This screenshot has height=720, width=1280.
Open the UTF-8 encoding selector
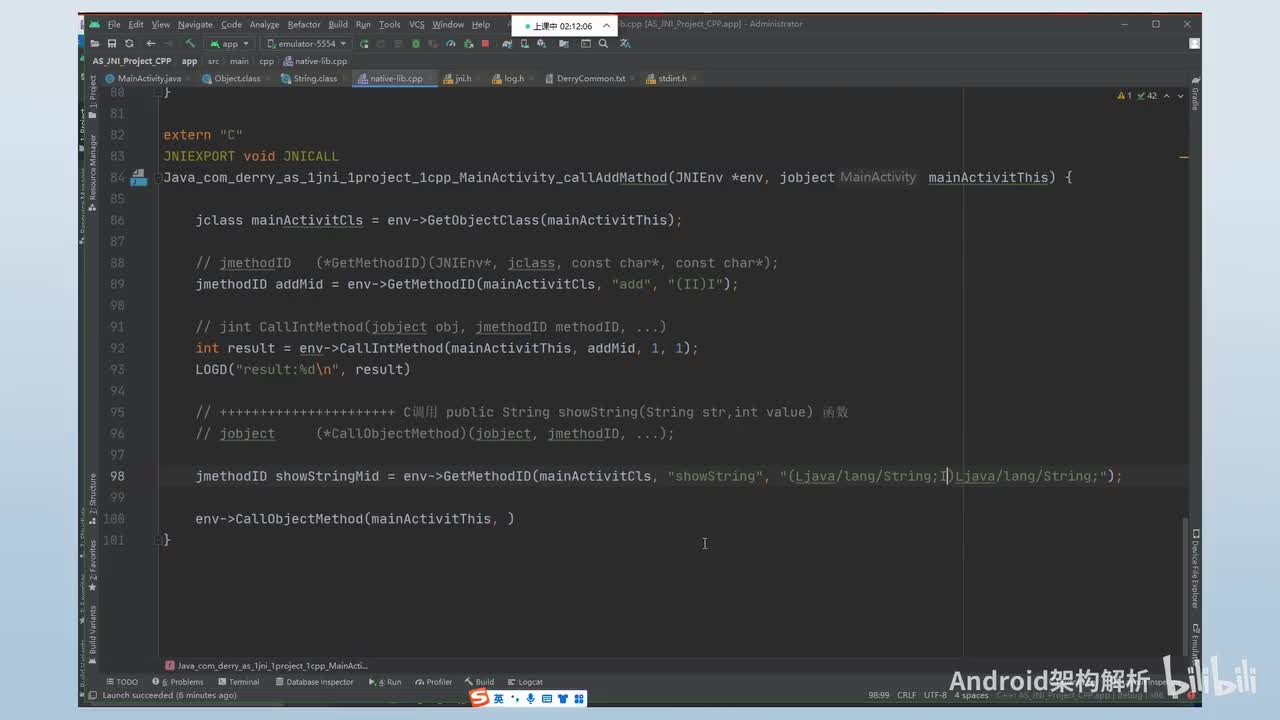tap(935, 695)
